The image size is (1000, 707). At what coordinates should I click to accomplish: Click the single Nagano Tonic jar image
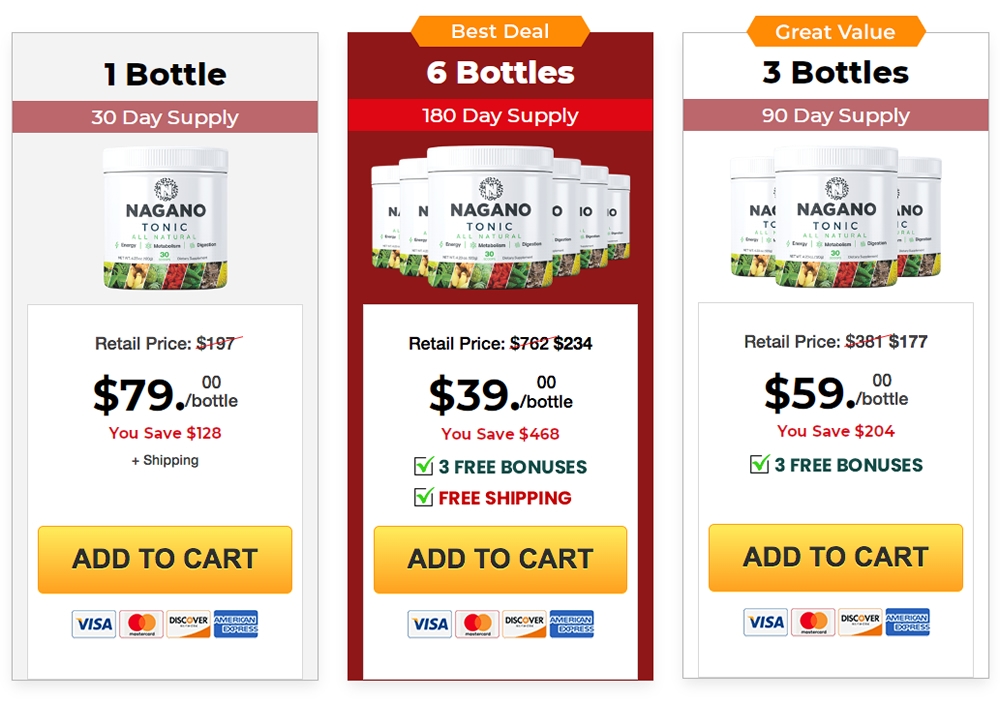[x=165, y=219]
